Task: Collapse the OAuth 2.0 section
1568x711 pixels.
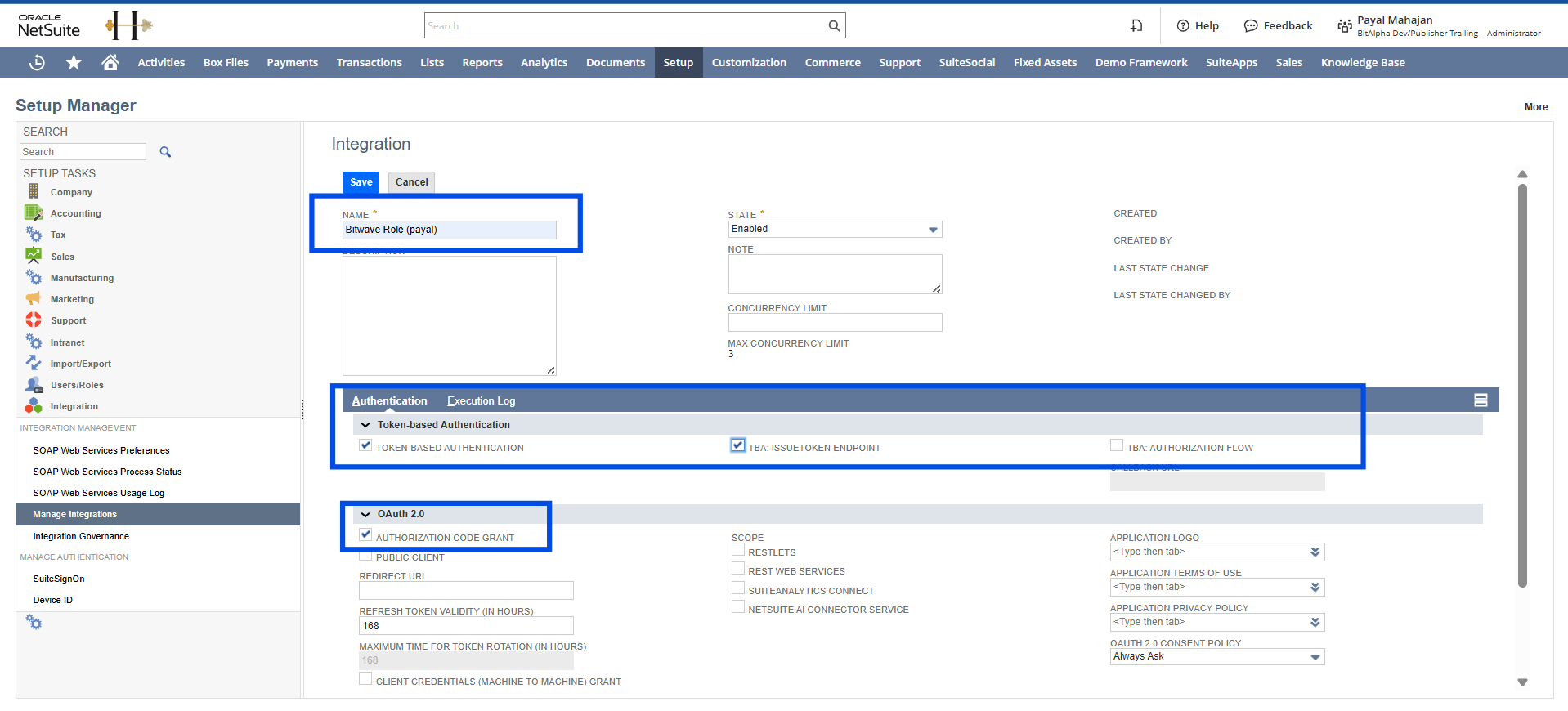Action: pyautogui.click(x=365, y=514)
